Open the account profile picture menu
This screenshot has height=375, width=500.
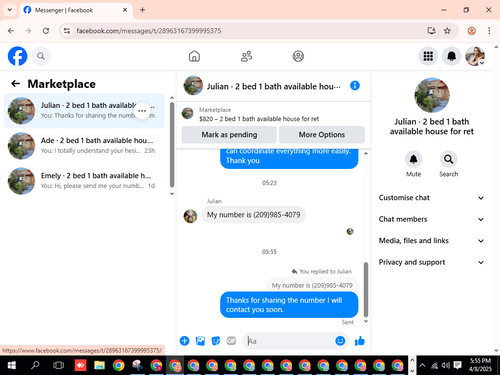(x=475, y=56)
